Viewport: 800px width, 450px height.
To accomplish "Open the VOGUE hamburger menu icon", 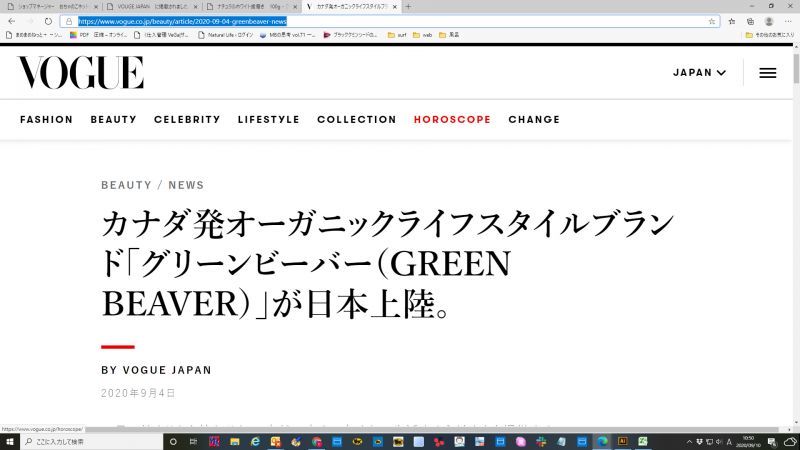I will [767, 72].
